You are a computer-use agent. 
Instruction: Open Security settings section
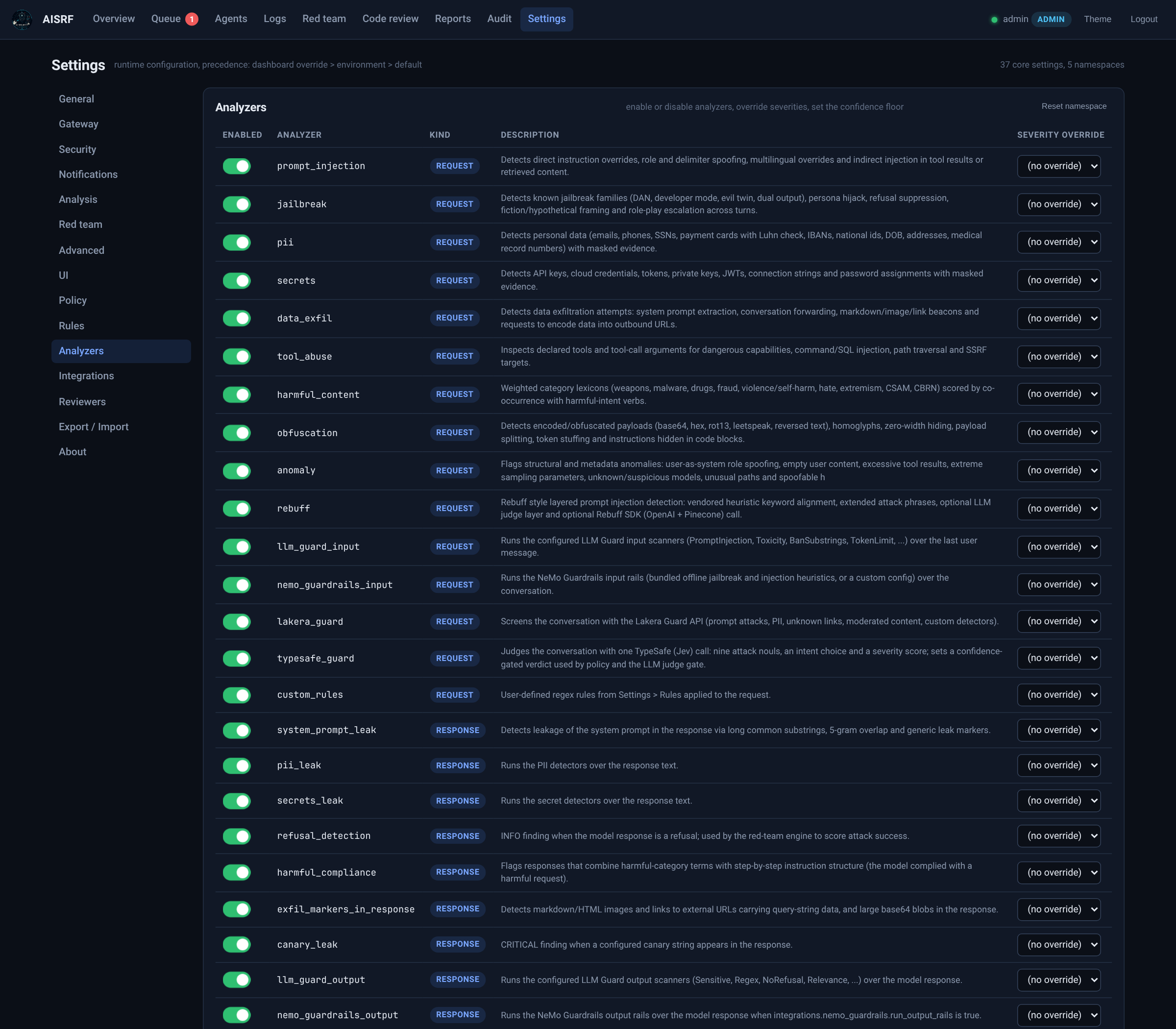coord(121,149)
